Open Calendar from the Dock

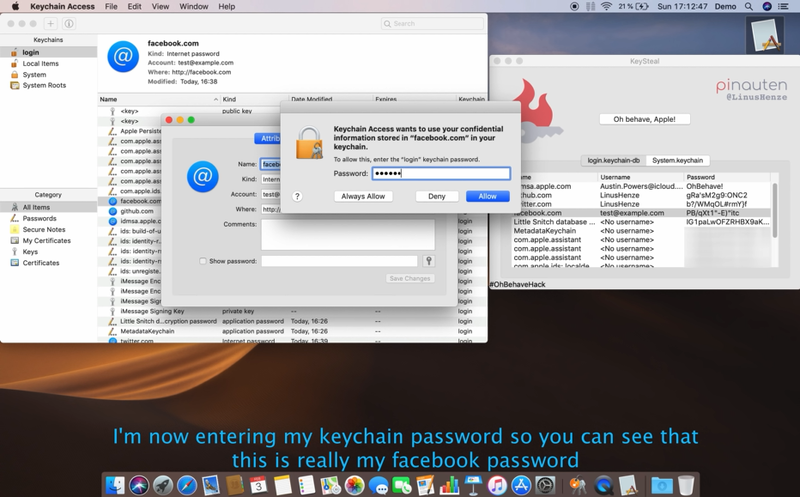tap(259, 485)
